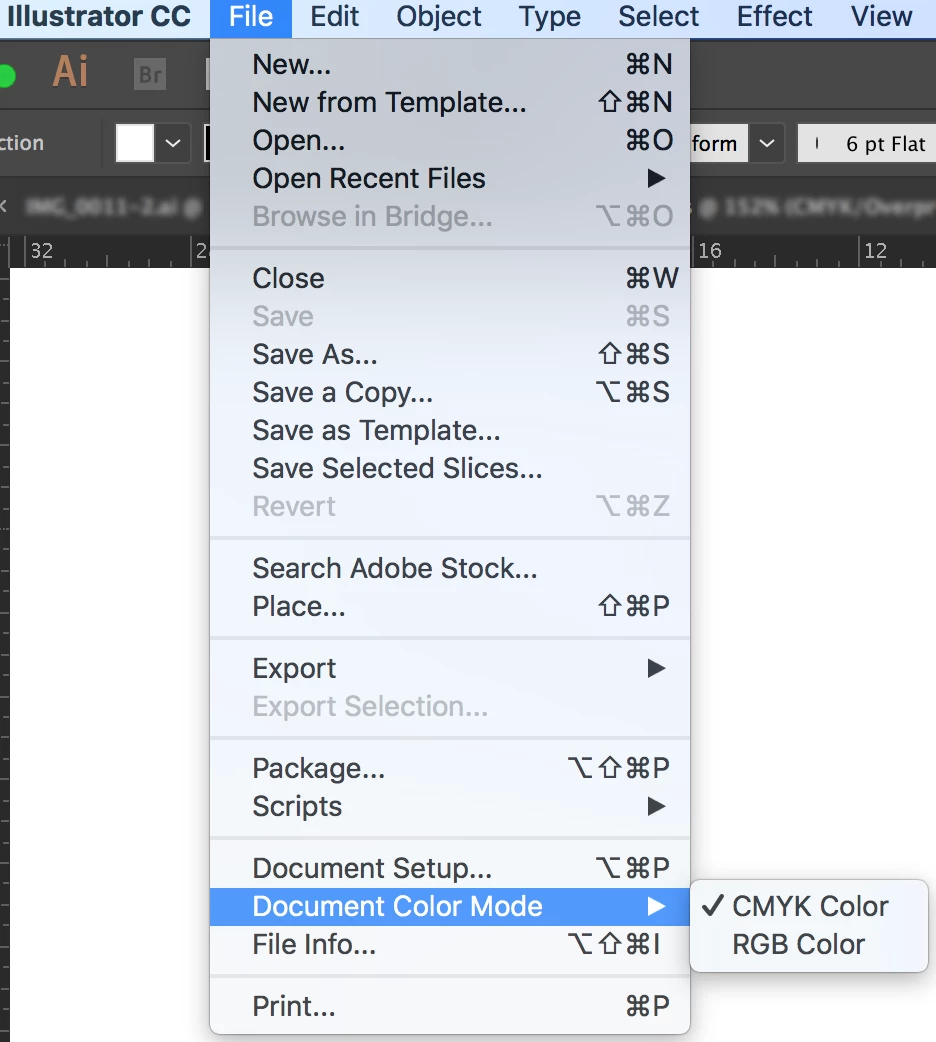This screenshot has width=936, height=1042.
Task: Switch to RGB Color mode
Action: click(809, 944)
